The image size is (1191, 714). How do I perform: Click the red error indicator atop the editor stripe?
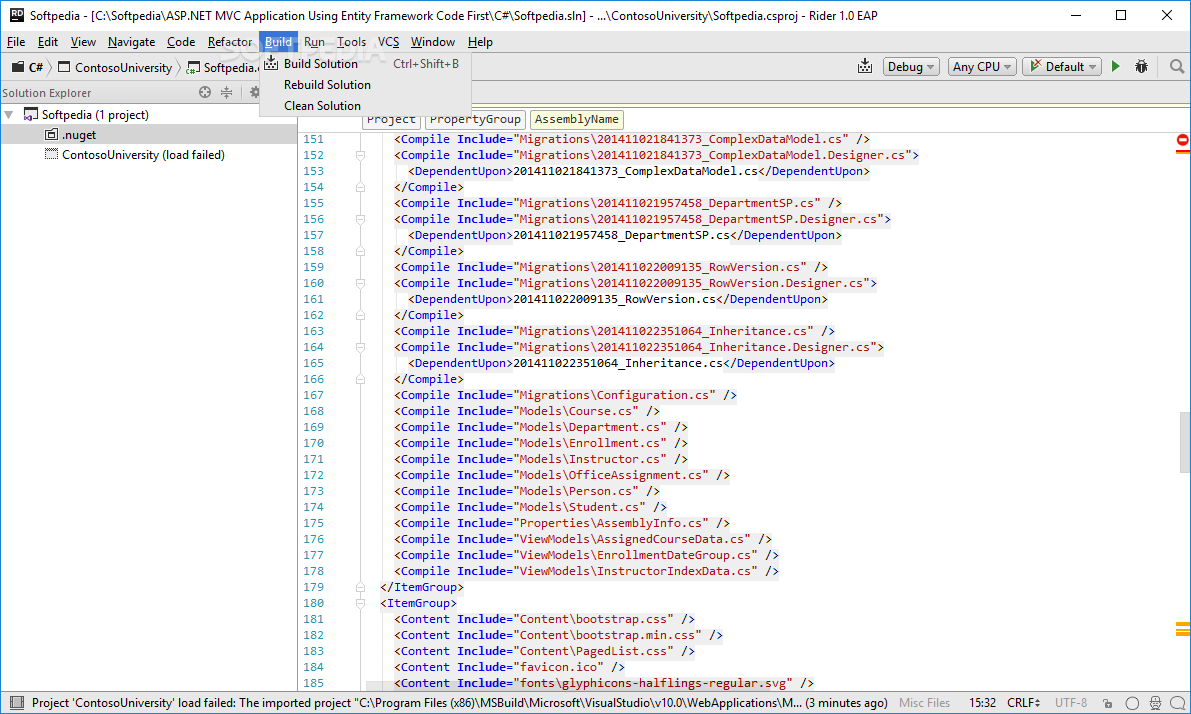pos(1183,140)
